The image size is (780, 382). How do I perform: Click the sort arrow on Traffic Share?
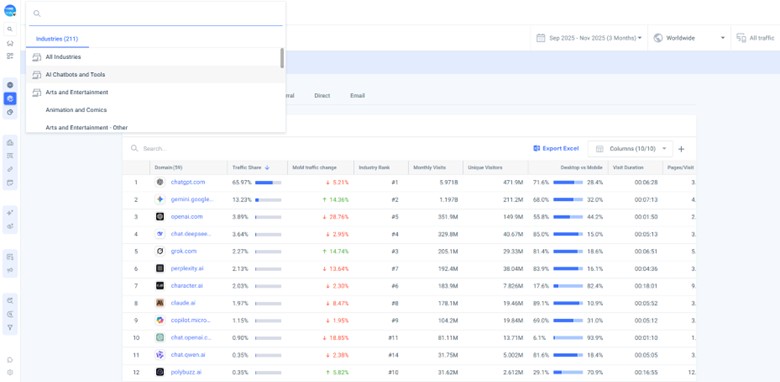pyautogui.click(x=267, y=168)
